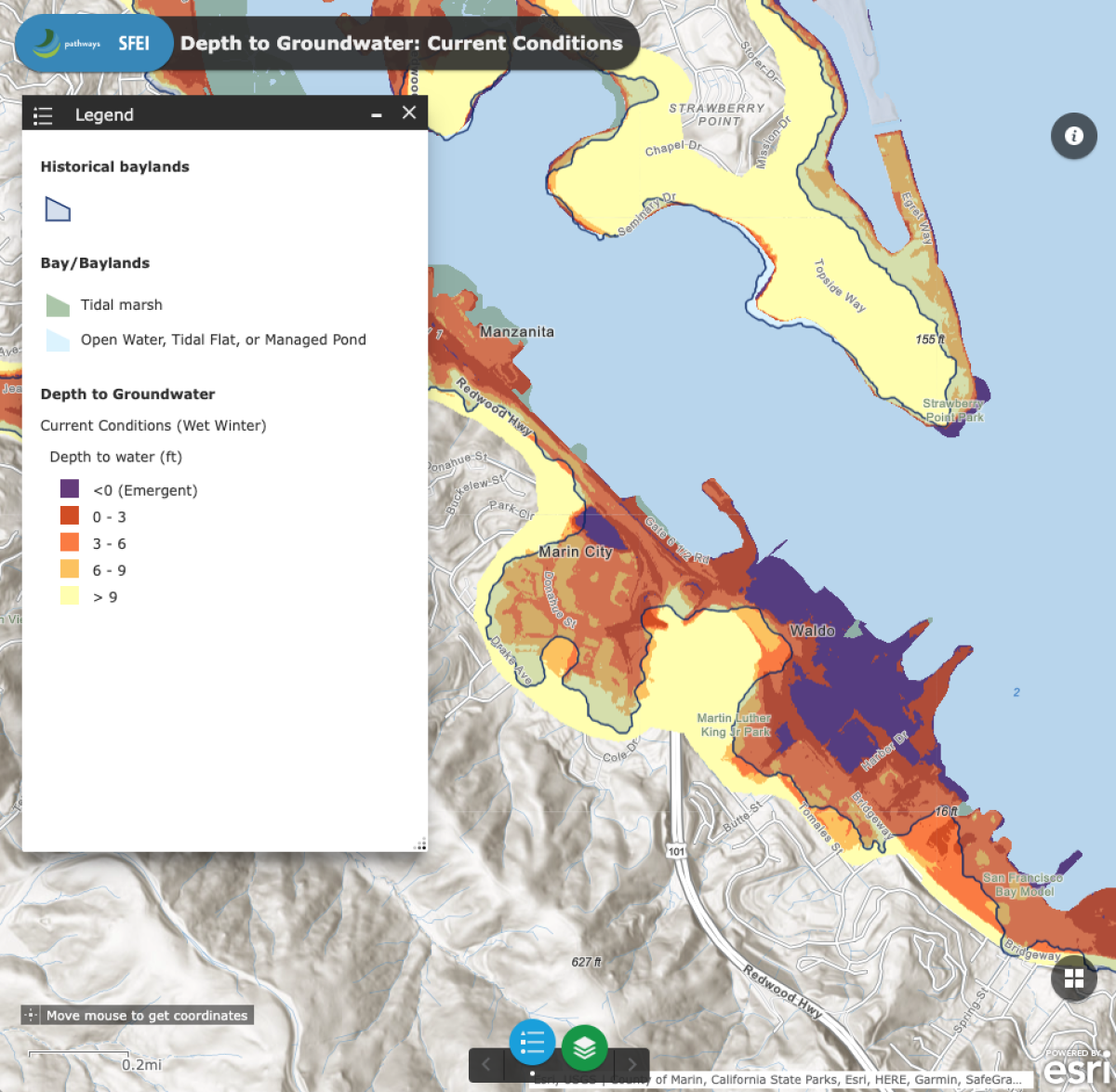The height and width of the screenshot is (1092, 1116).
Task: Click the info button on the map
Action: [x=1074, y=136]
